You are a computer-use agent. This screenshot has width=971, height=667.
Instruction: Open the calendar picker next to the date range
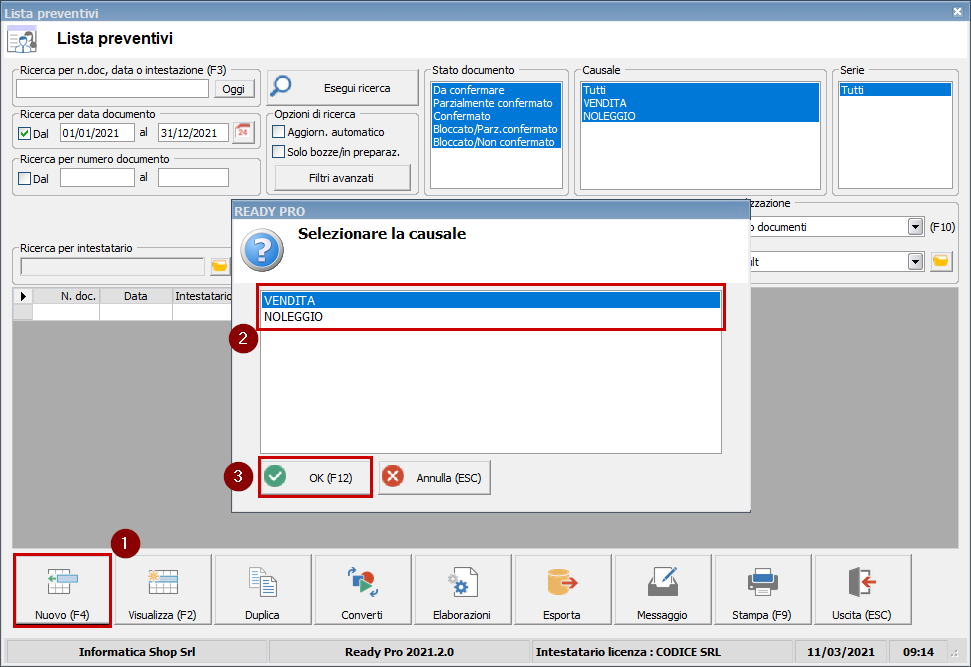(x=243, y=131)
